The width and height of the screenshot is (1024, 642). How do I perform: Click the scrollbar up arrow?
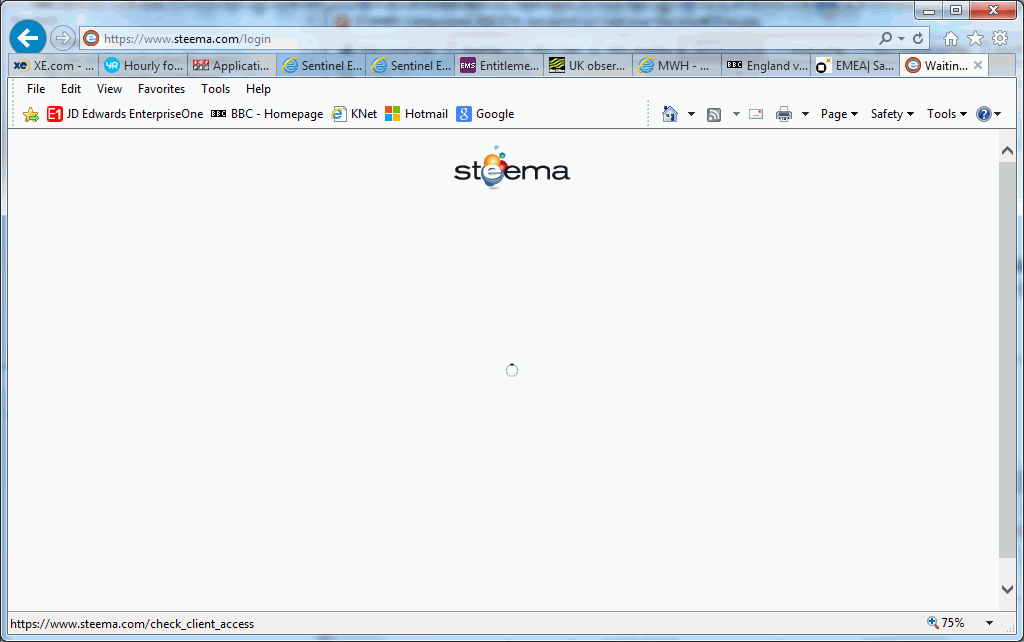pyautogui.click(x=1007, y=151)
